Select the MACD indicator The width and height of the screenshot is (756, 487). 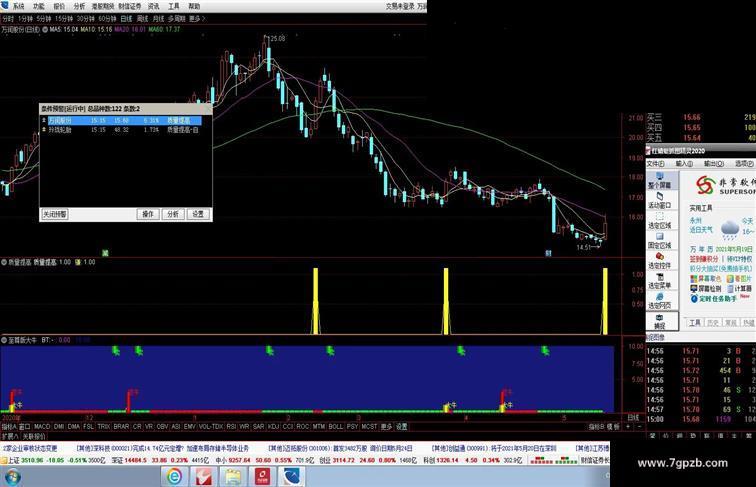42,427
